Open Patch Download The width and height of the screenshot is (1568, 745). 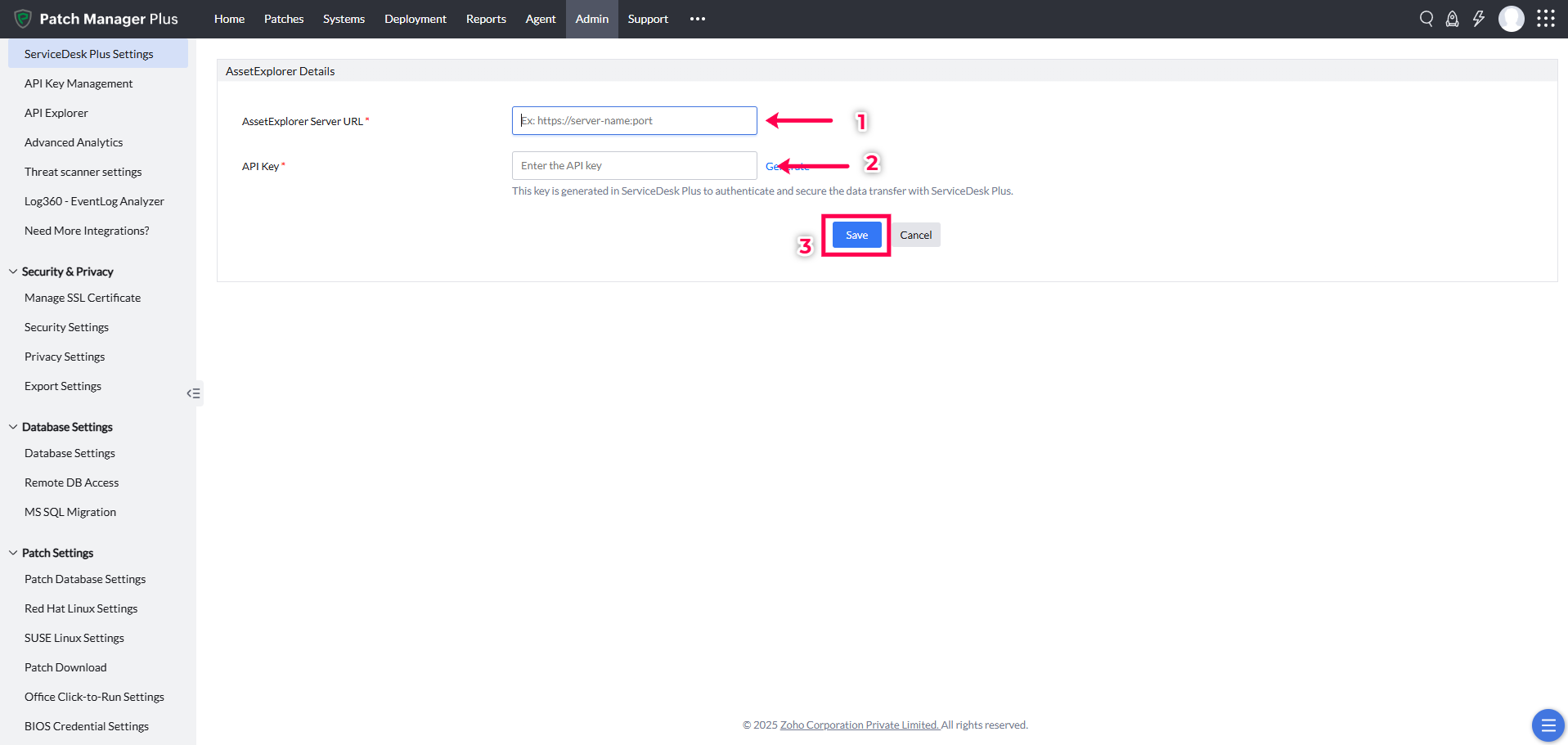click(x=65, y=667)
